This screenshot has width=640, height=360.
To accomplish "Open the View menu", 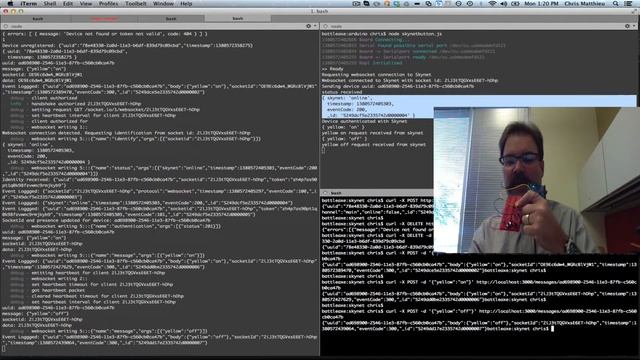I will [86, 4].
